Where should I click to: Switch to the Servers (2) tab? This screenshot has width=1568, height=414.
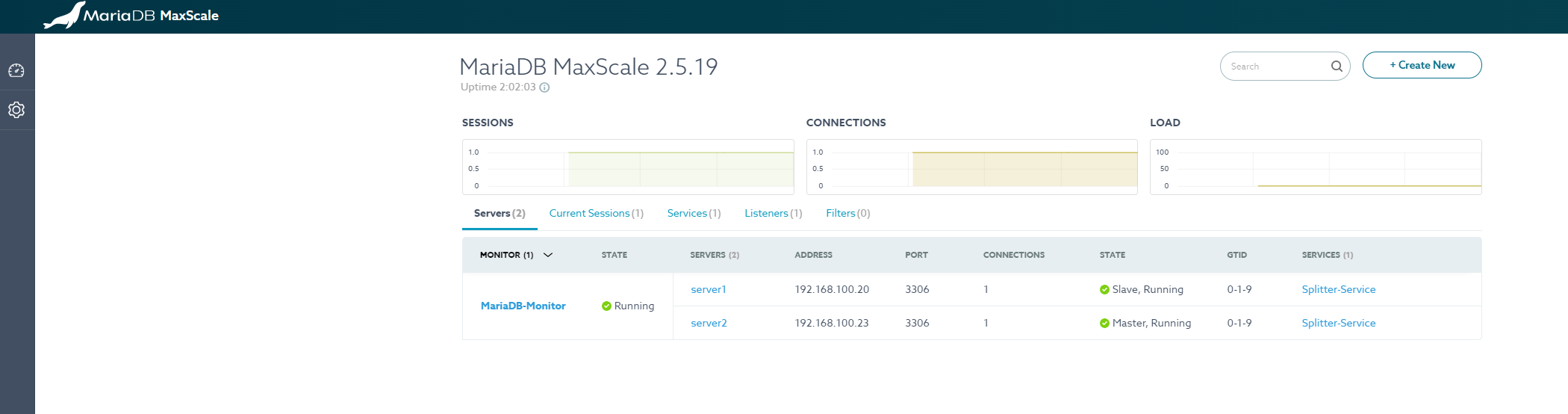[x=500, y=214]
